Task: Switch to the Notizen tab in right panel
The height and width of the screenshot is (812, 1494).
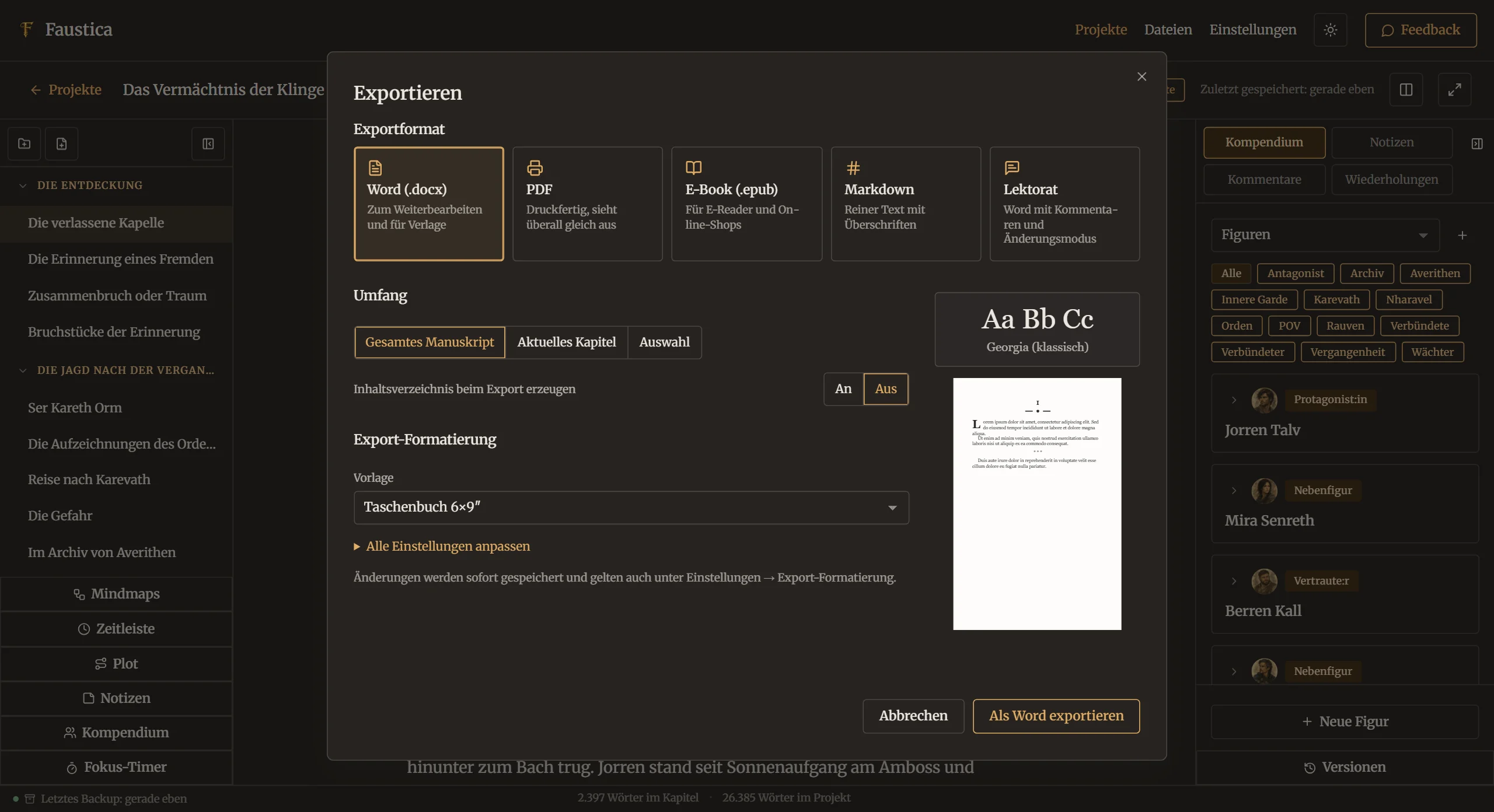Action: coord(1392,142)
